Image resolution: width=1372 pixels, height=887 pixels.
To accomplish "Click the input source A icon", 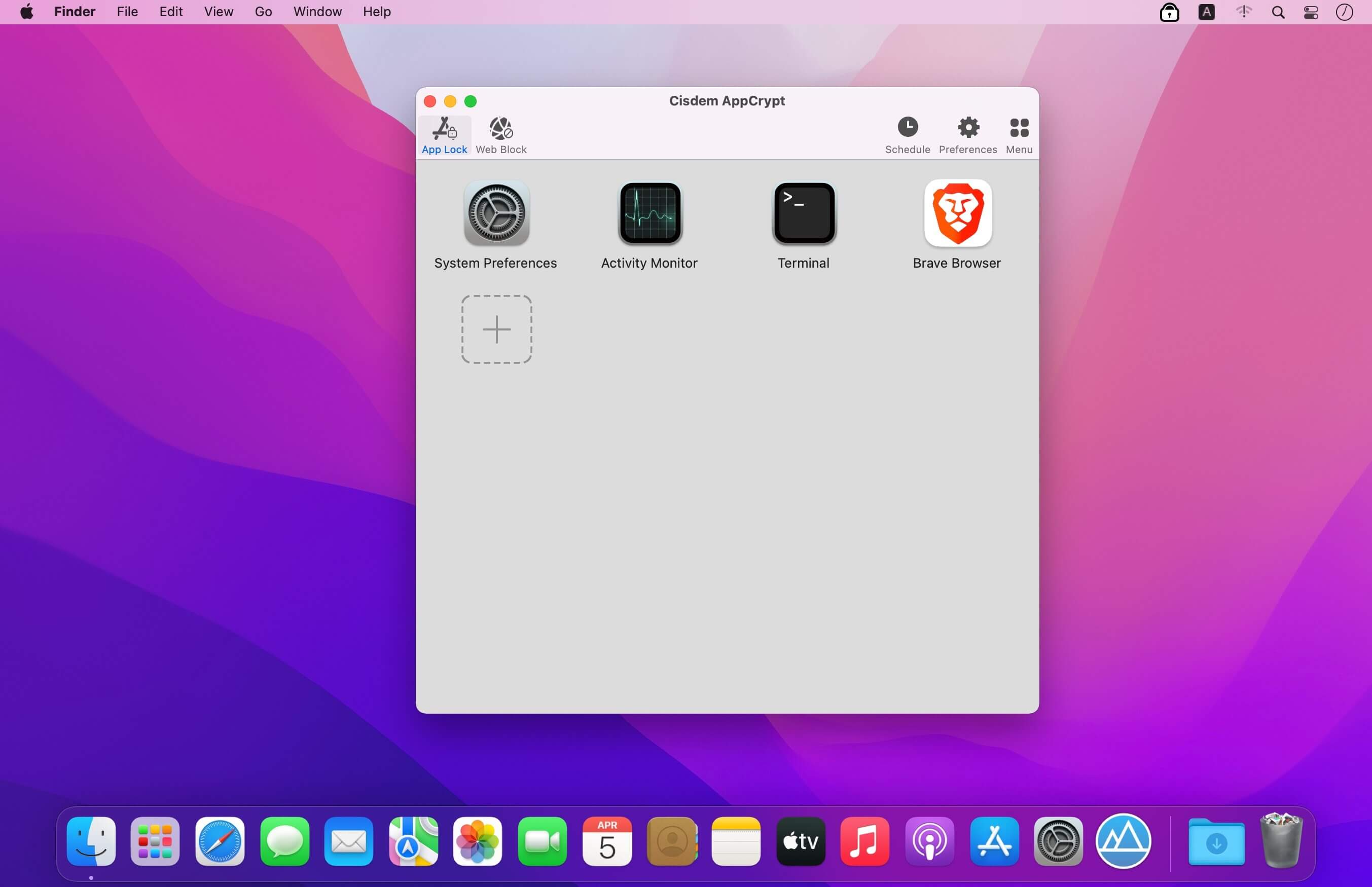I will pos(1206,12).
